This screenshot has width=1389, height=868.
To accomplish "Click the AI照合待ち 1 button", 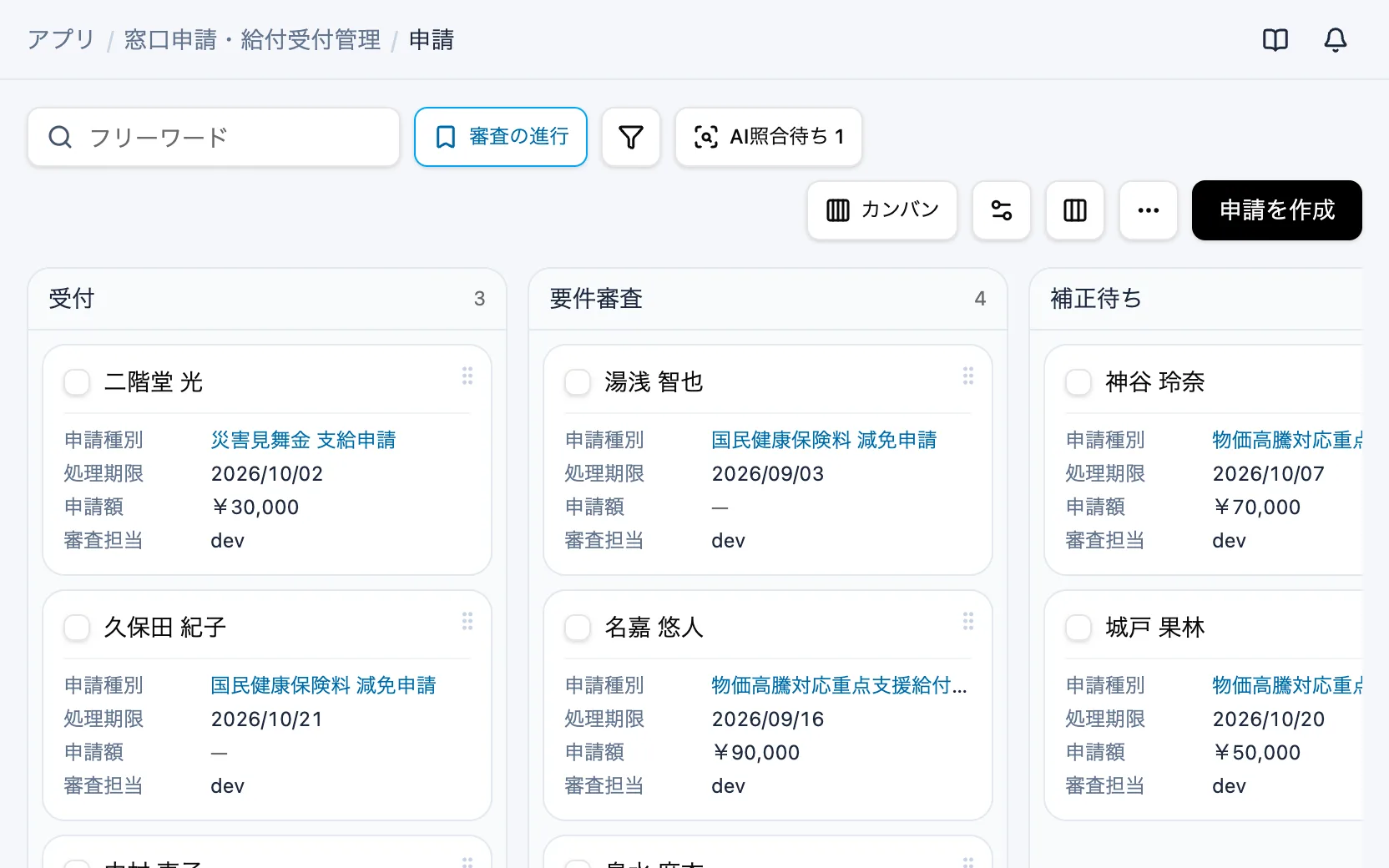I will [x=769, y=137].
